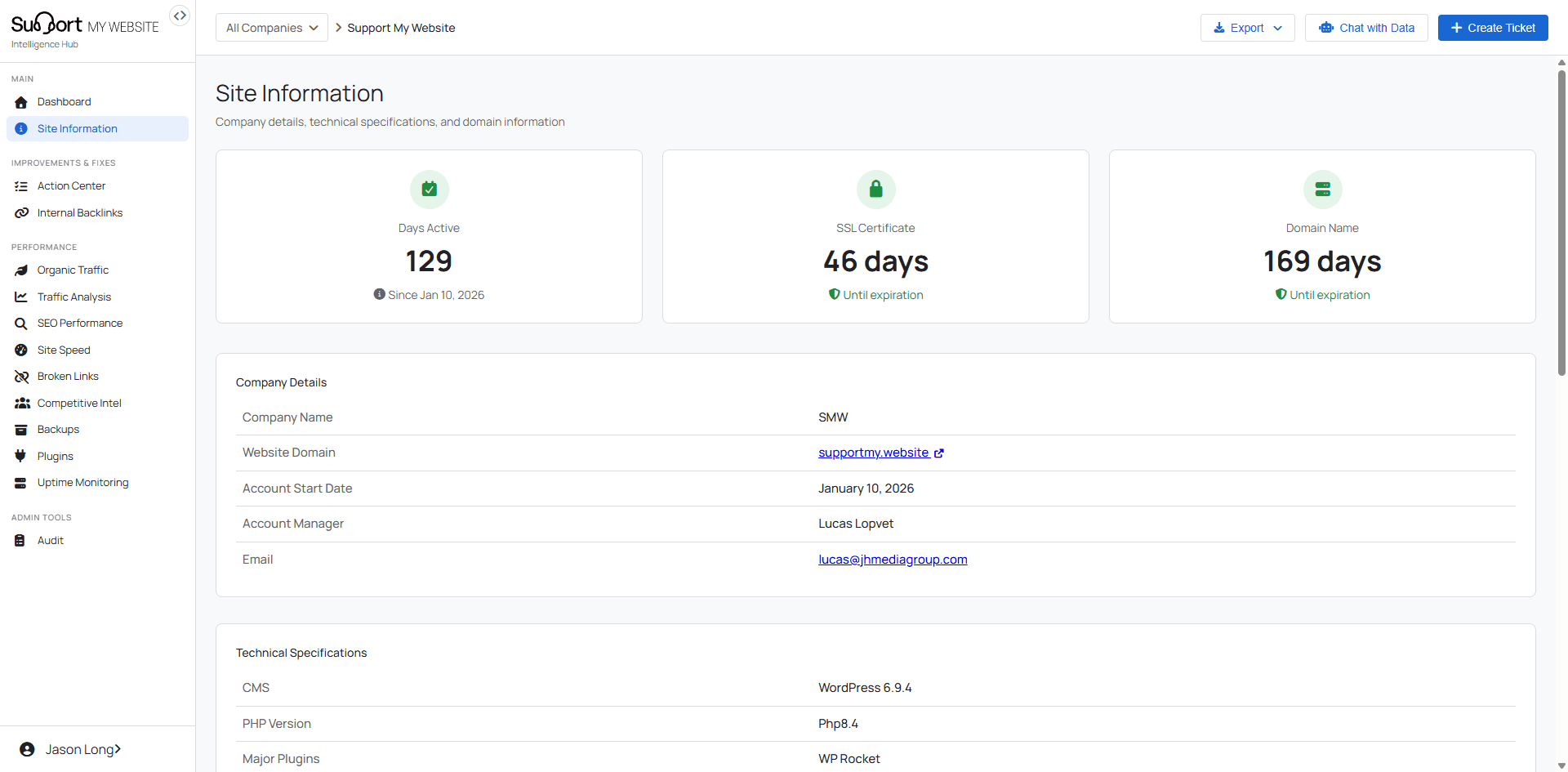The width and height of the screenshot is (1568, 772).
Task: Click the 169 days domain value
Action: click(1322, 261)
